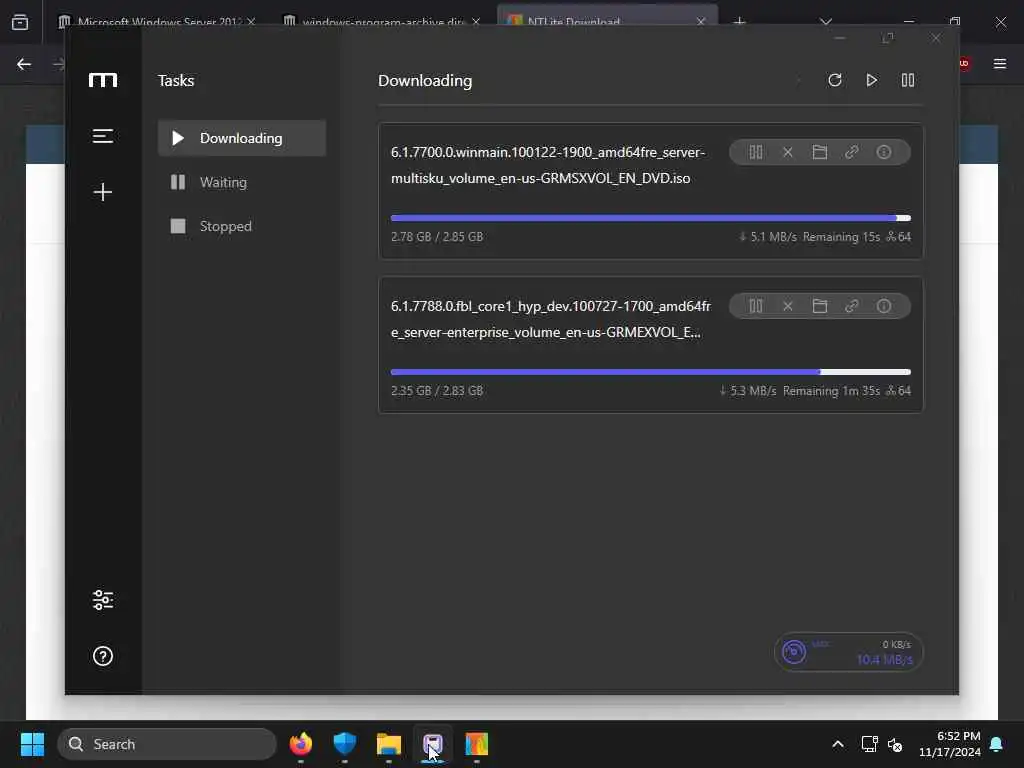This screenshot has width=1024, height=768.
Task: View info for fbl_core1_hyp_dev enterprise task
Action: [884, 306]
